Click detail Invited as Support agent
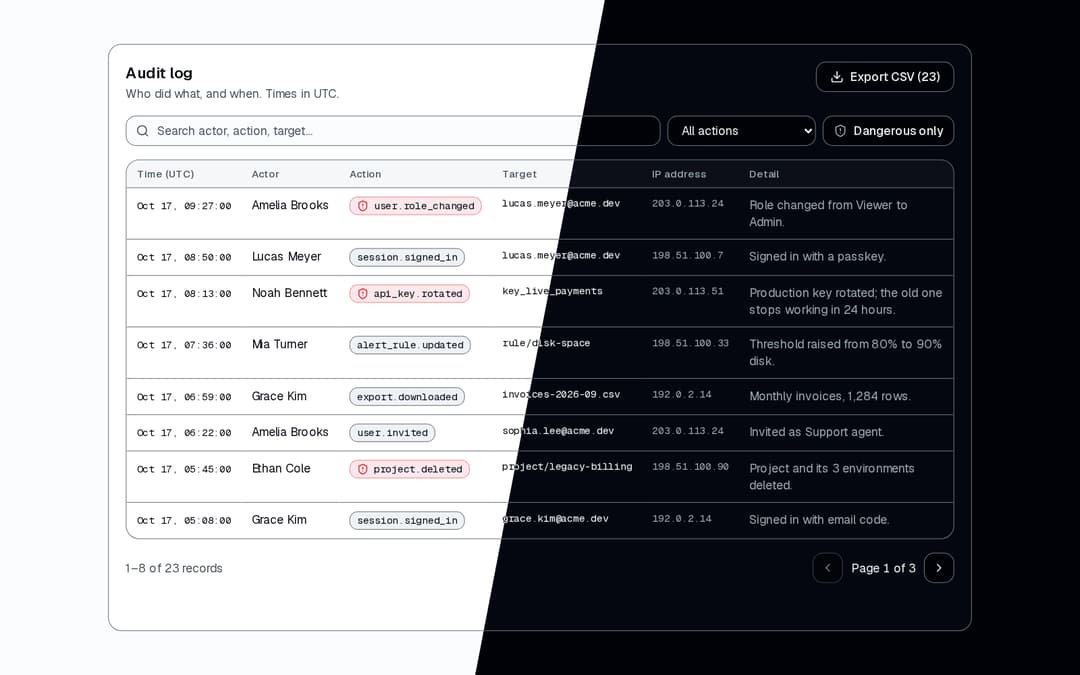The height and width of the screenshot is (675, 1080). [816, 432]
